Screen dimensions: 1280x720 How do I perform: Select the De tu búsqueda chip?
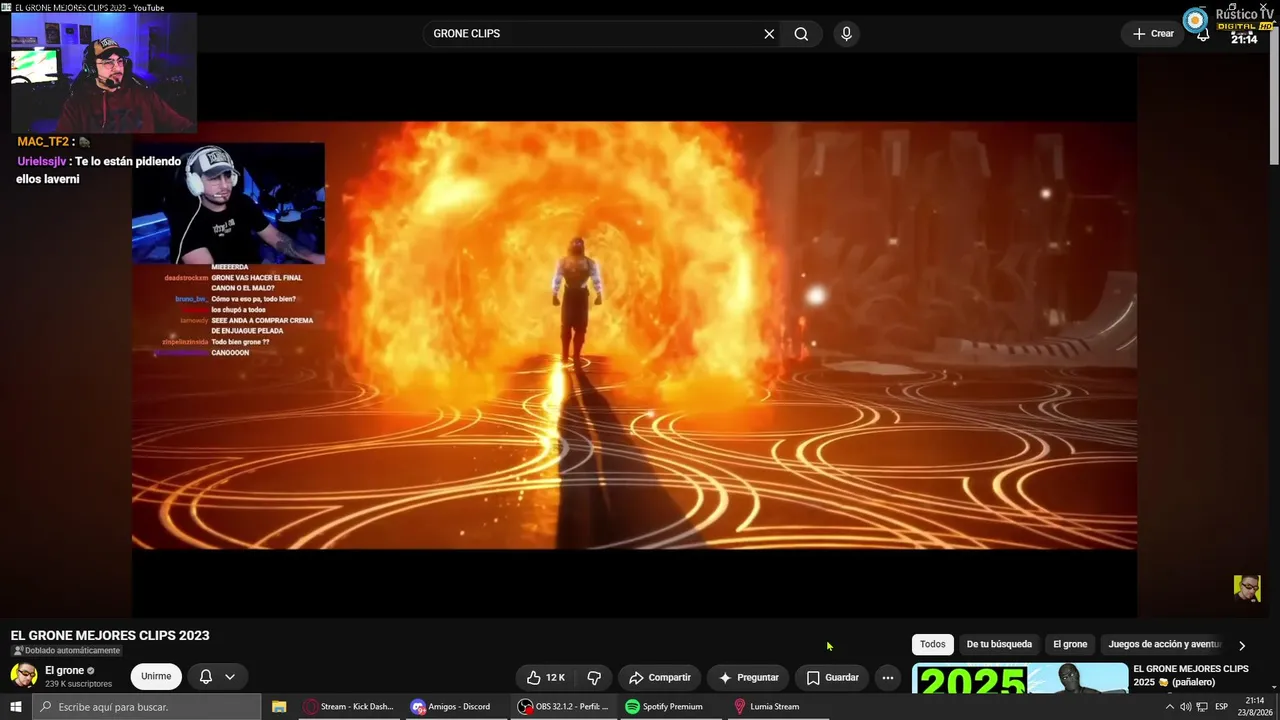pos(999,645)
